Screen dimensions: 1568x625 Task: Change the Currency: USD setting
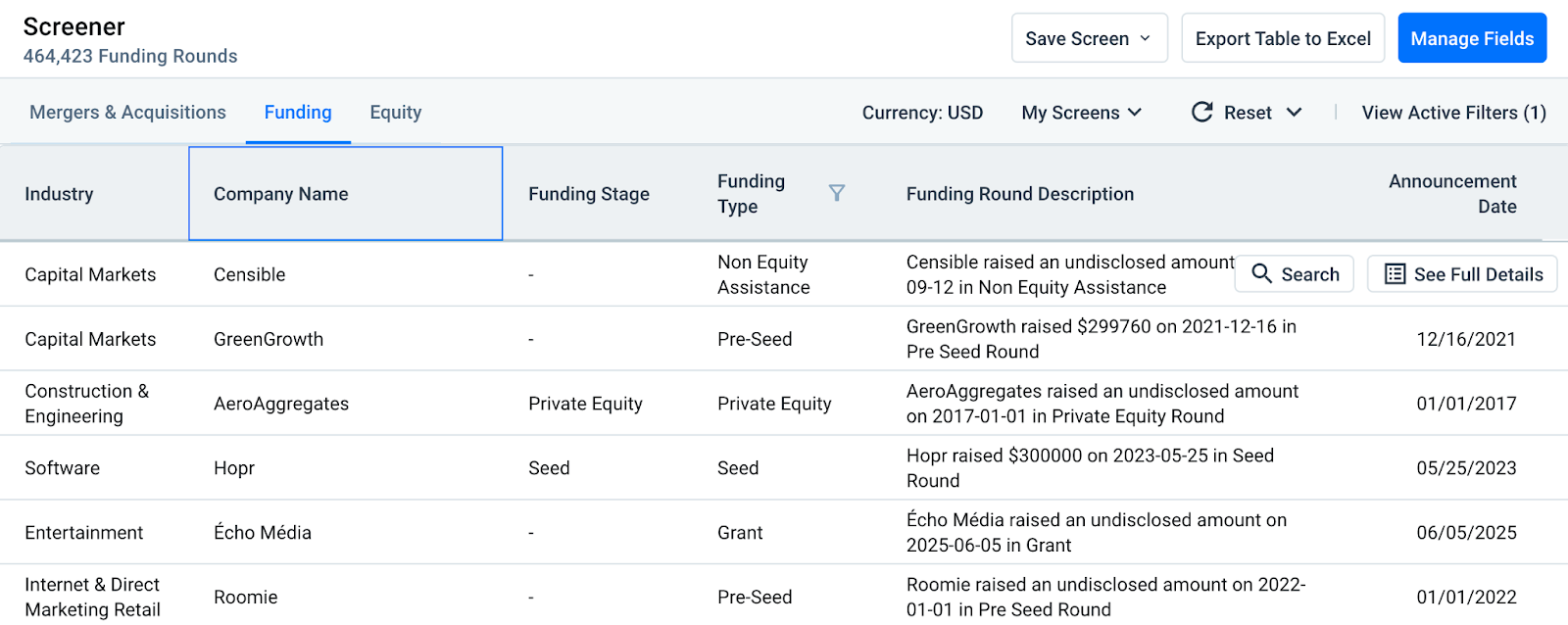pos(921,113)
